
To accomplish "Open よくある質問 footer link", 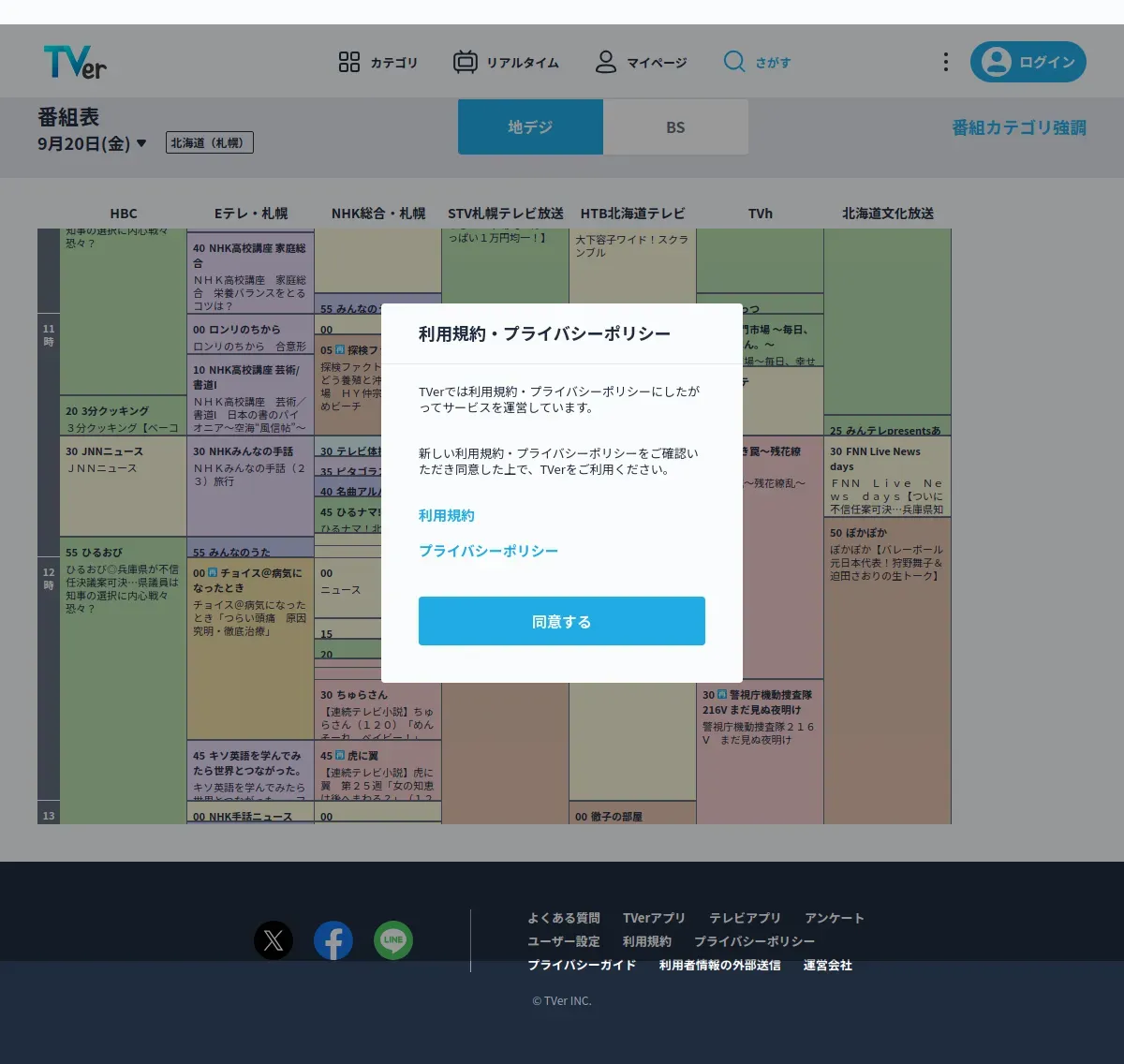I will 564,918.
